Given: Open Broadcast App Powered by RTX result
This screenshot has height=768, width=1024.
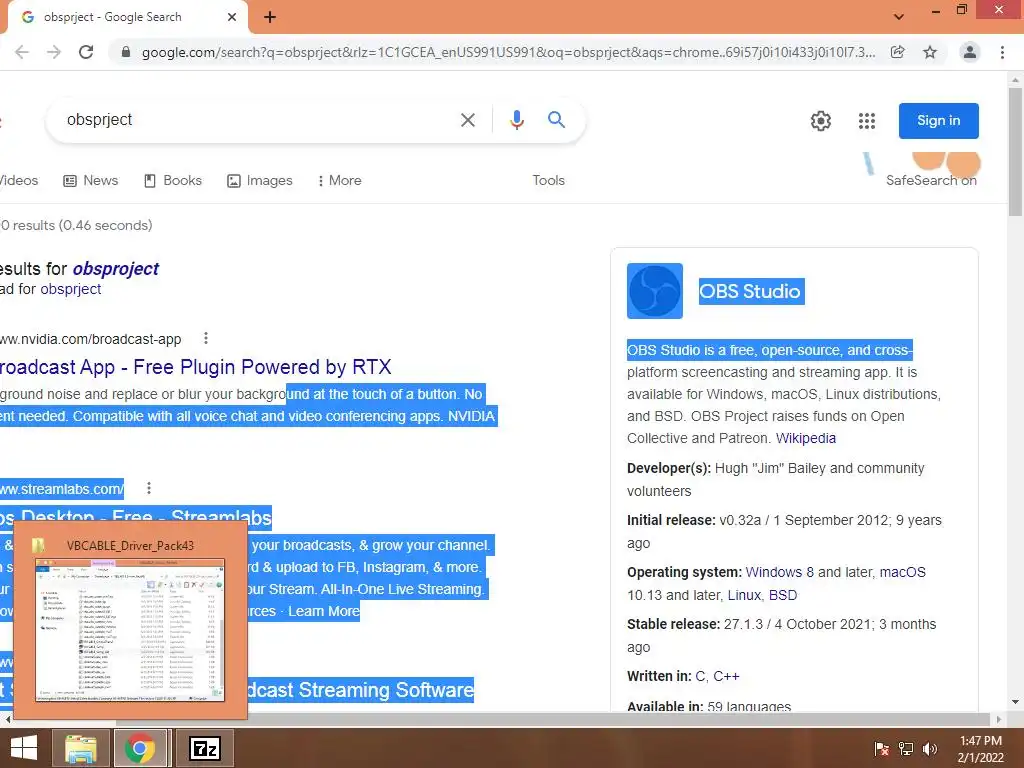Looking at the screenshot, I should click(x=195, y=367).
